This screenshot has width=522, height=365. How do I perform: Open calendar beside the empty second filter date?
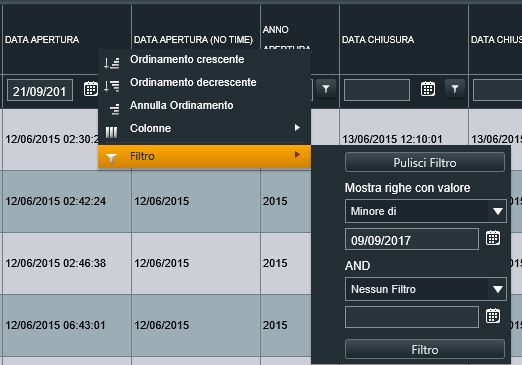pos(493,316)
